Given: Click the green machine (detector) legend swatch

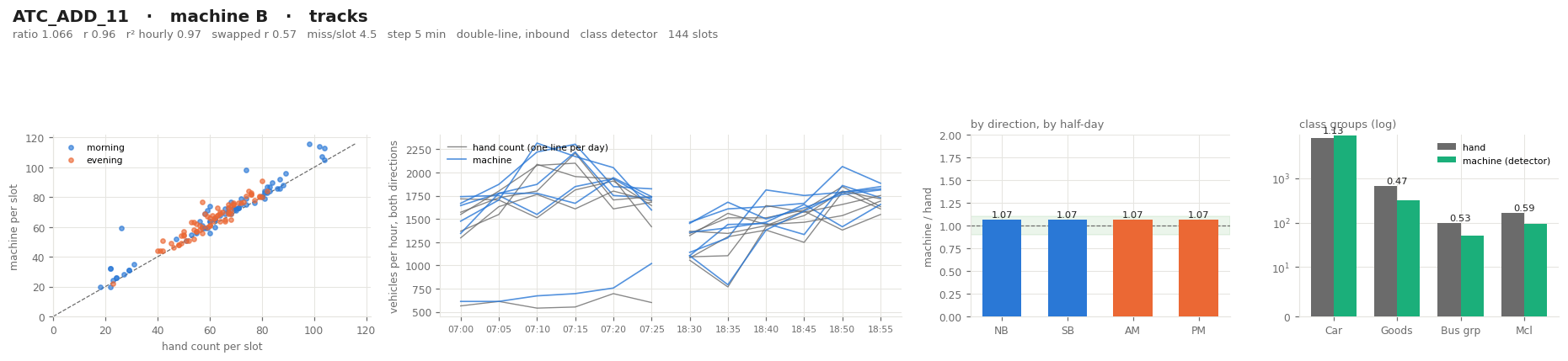Looking at the screenshot, I should tap(1446, 161).
